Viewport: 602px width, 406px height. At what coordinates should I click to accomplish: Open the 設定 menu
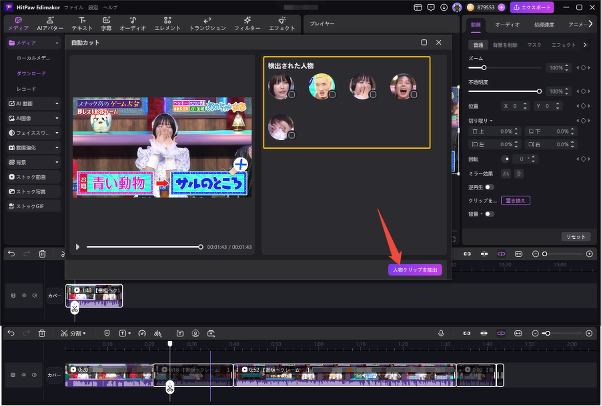(x=93, y=7)
